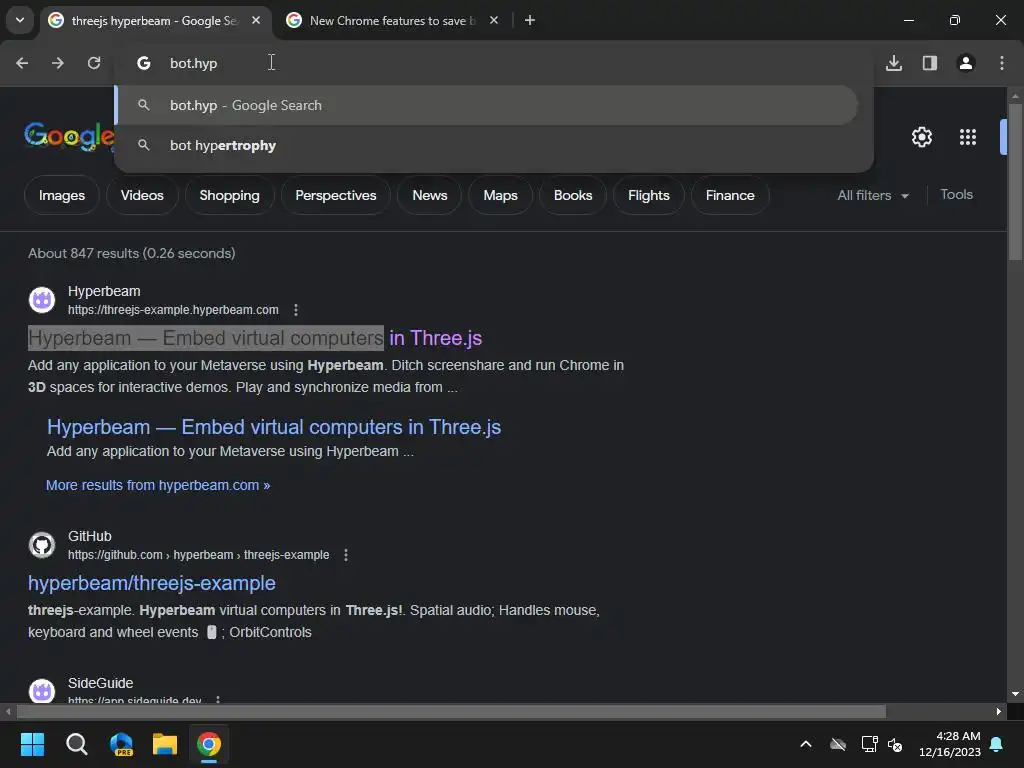Click the Google logo
The height and width of the screenshot is (768, 1024).
pyautogui.click(x=69, y=136)
